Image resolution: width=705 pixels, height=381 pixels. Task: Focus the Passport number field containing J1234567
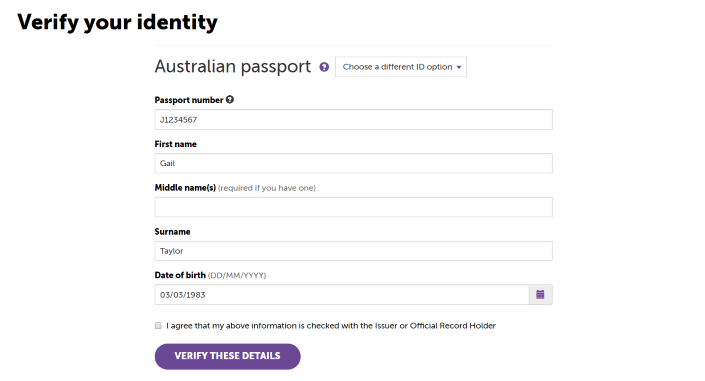click(x=353, y=120)
